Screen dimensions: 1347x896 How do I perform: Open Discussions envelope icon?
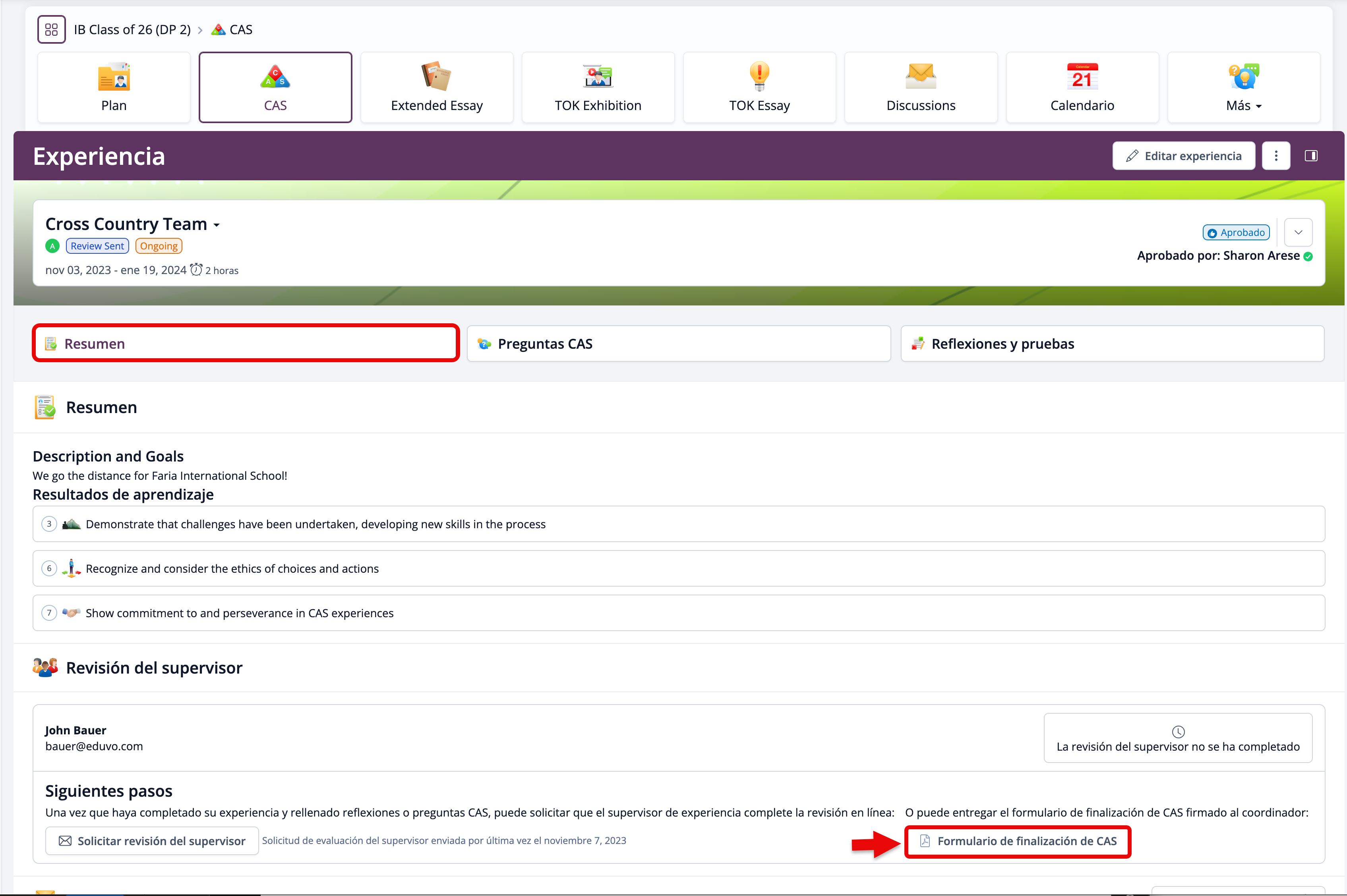(x=921, y=77)
